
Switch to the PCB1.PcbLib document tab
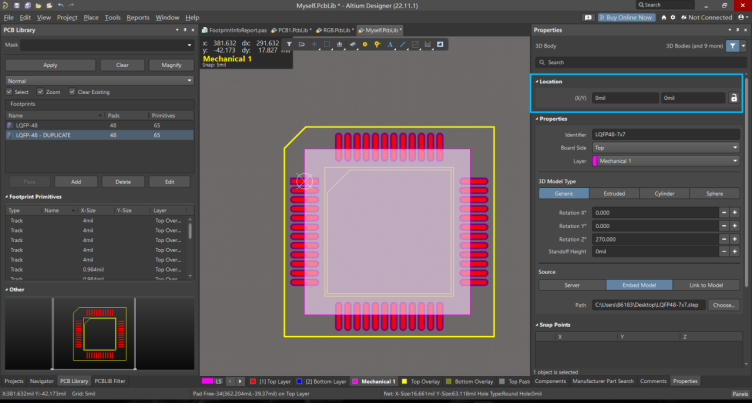tap(293, 31)
